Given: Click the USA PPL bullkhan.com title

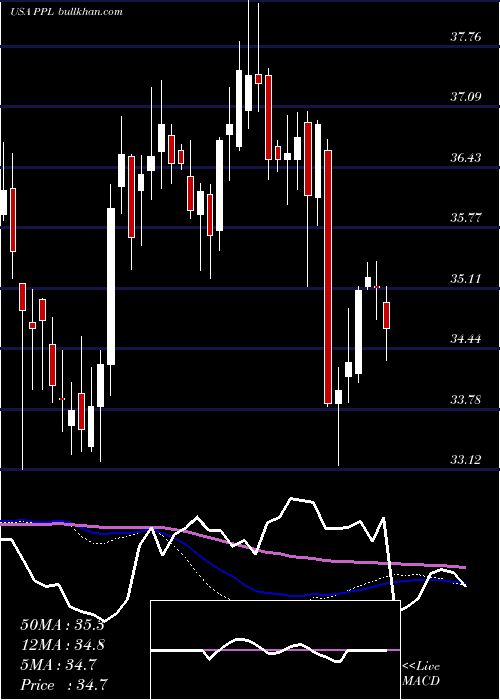Looking at the screenshot, I should click(x=67, y=12).
